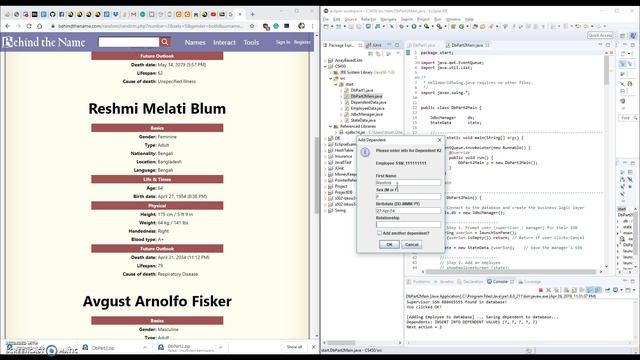The height and width of the screenshot is (360, 640).
Task: Switch to the Gmail browser tab
Action: coord(133,14)
